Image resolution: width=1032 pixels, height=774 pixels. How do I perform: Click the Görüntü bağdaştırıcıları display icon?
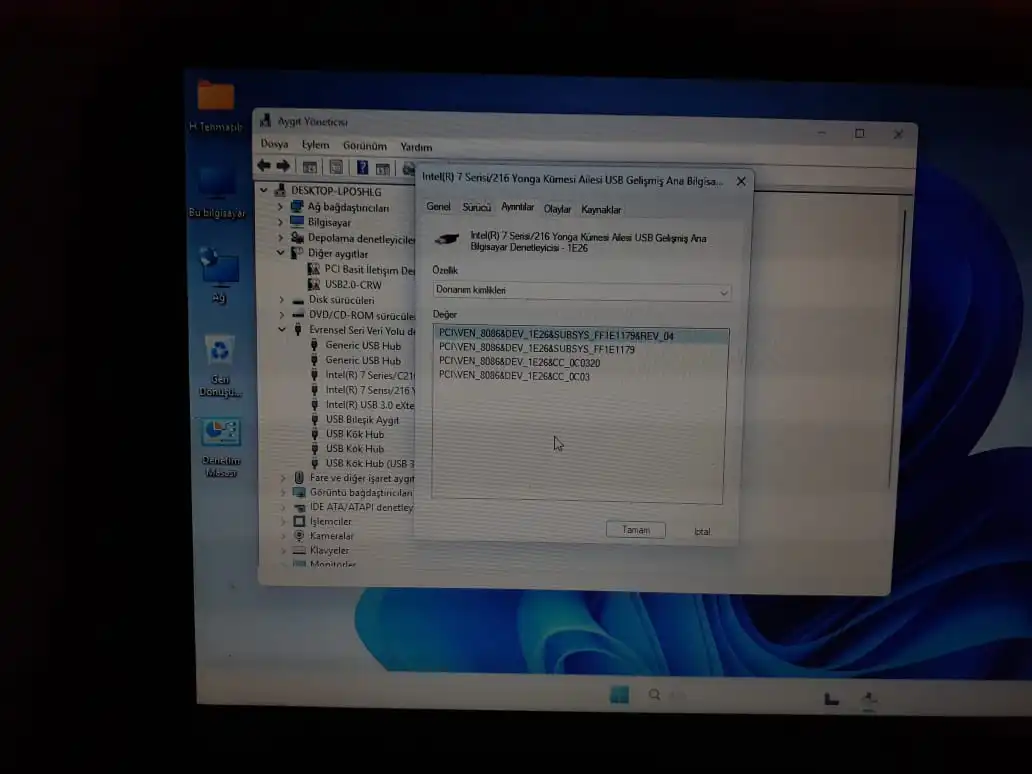pyautogui.click(x=299, y=492)
